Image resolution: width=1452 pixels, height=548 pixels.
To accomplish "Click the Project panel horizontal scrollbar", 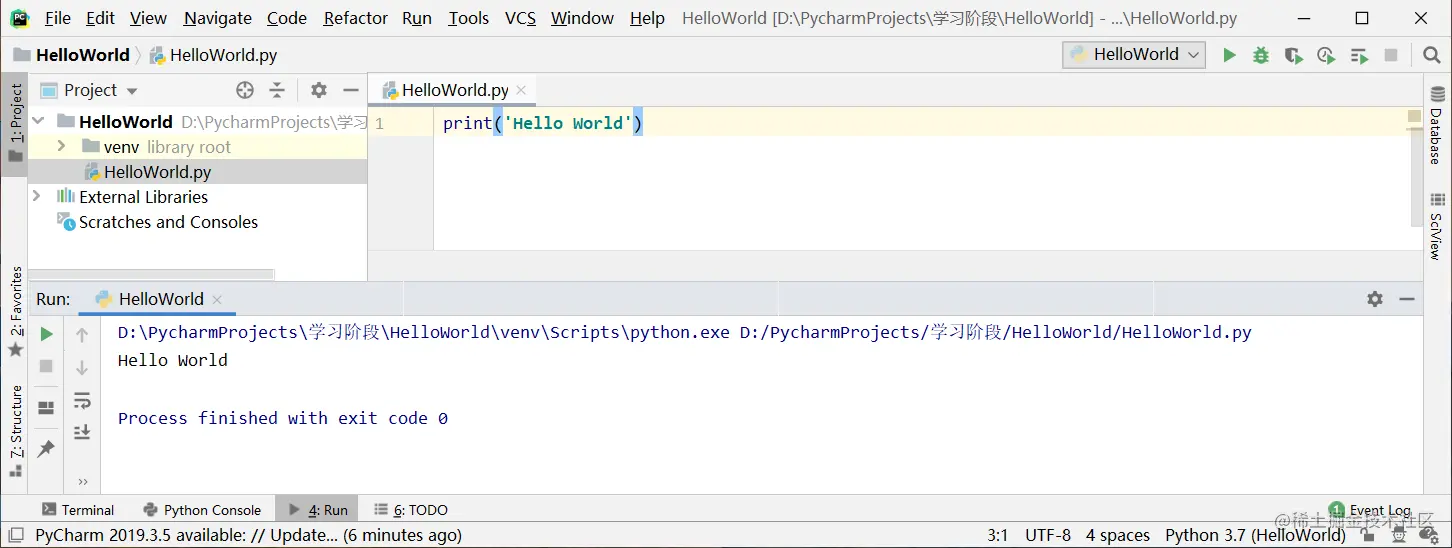I will pos(150,273).
